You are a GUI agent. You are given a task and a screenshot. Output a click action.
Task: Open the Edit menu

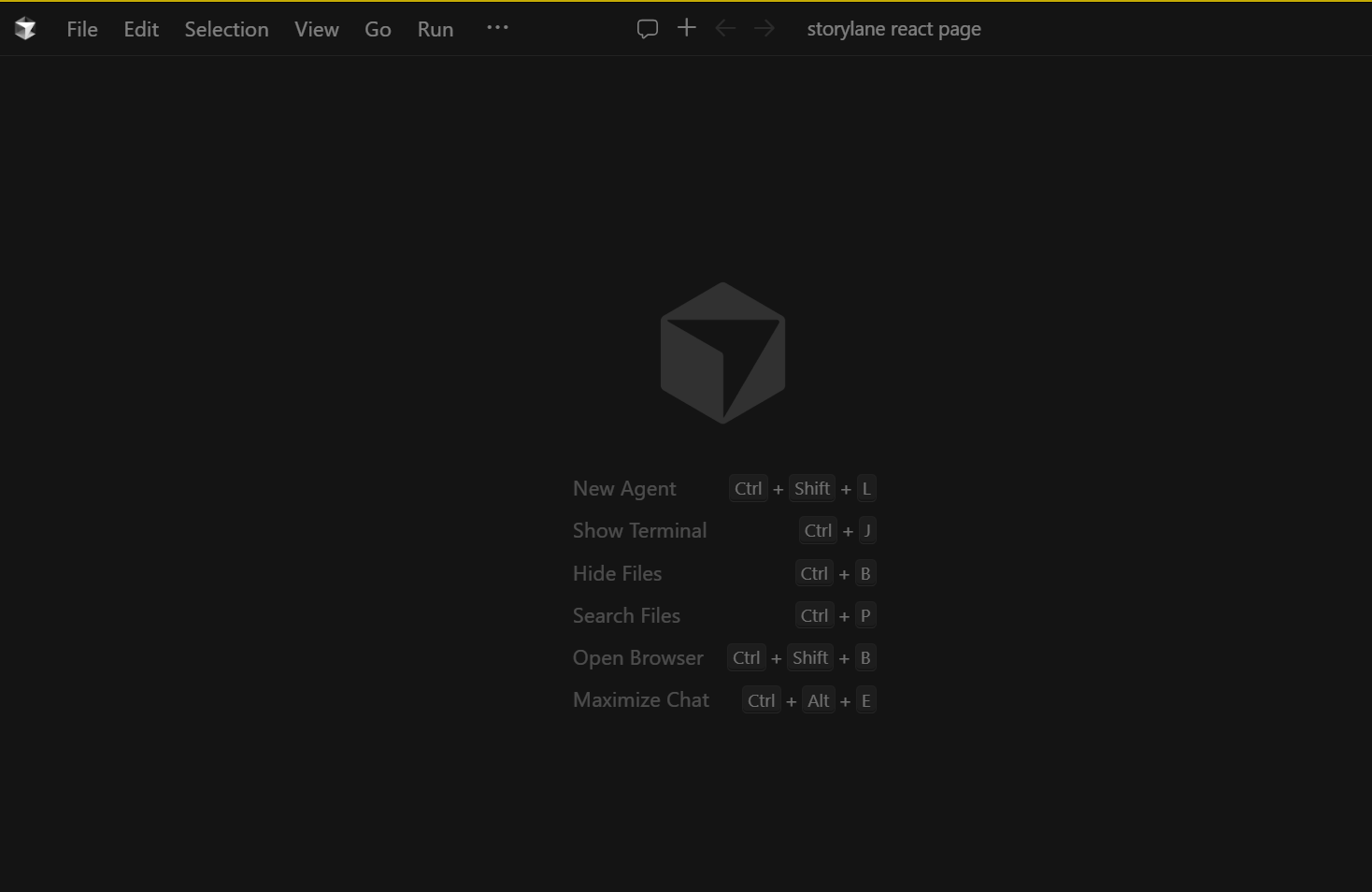pyautogui.click(x=141, y=29)
